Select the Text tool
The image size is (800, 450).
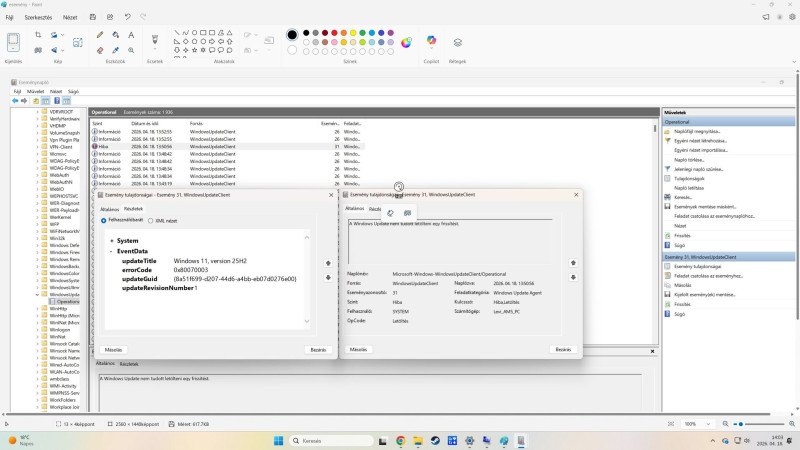131,35
